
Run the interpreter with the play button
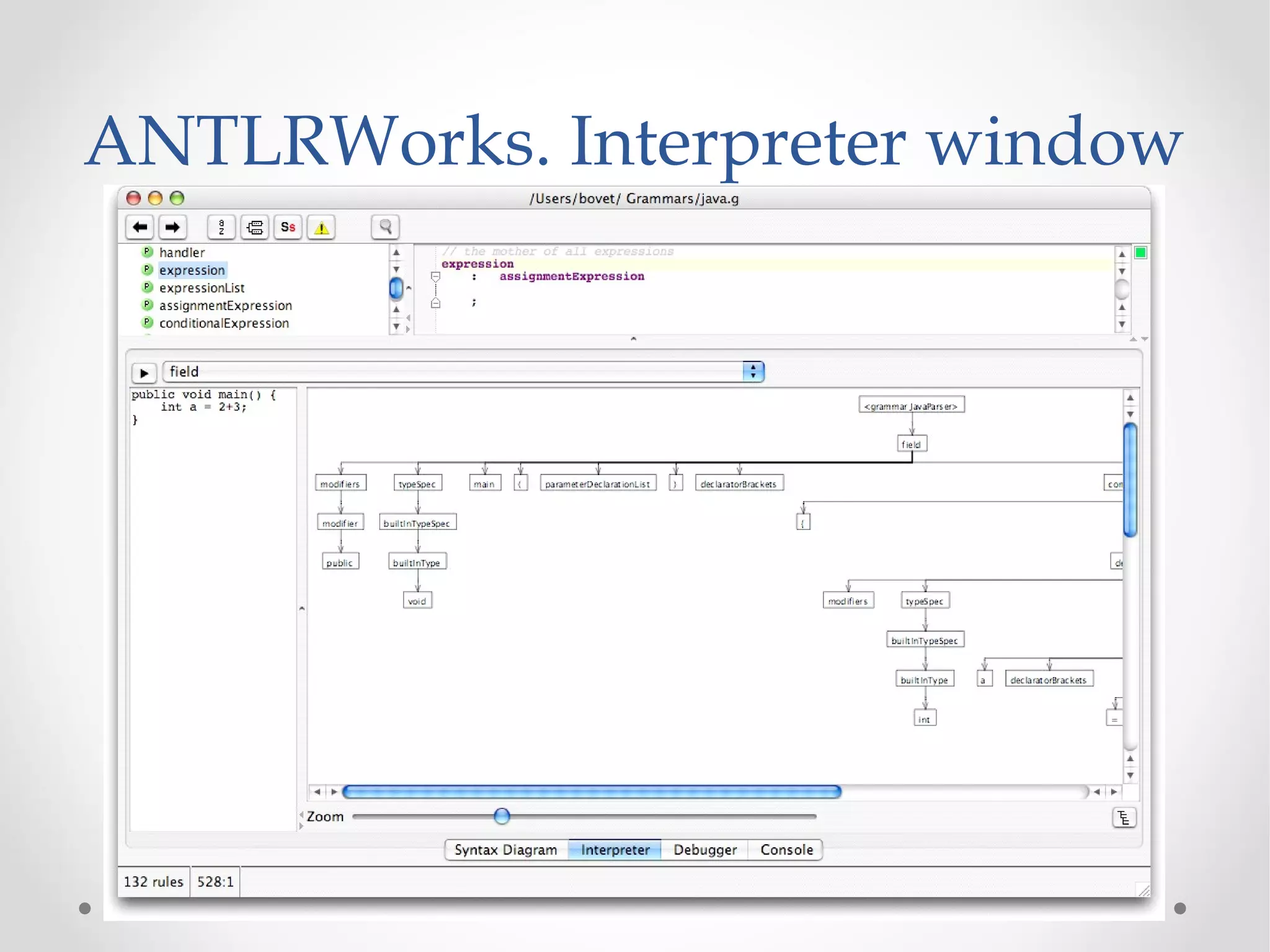(x=144, y=373)
